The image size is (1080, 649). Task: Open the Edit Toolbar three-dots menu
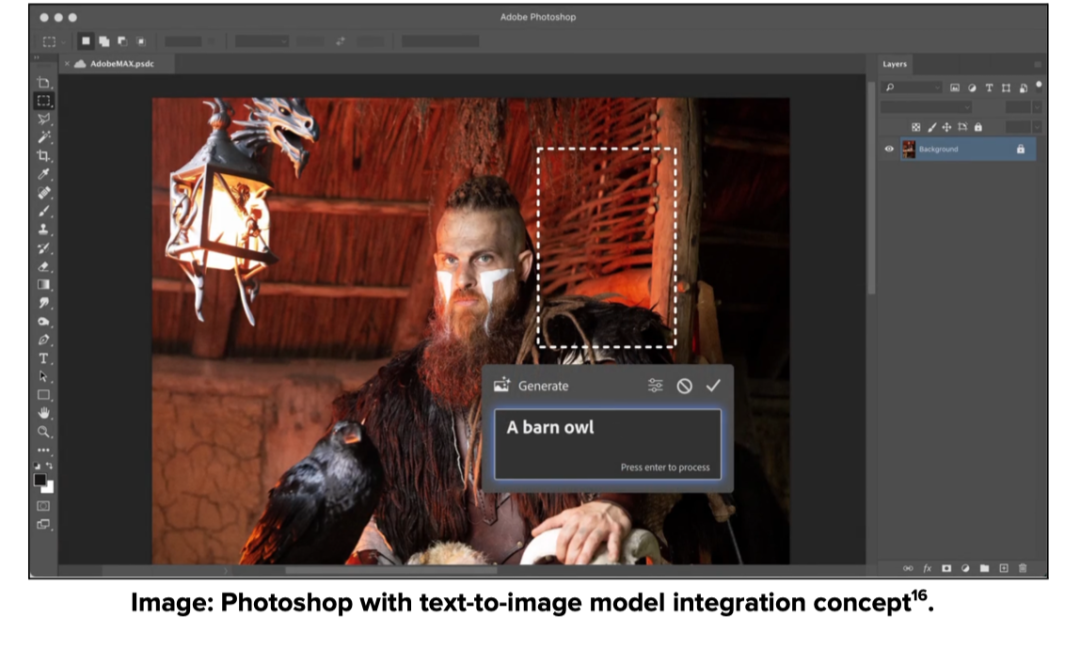pyautogui.click(x=43, y=450)
